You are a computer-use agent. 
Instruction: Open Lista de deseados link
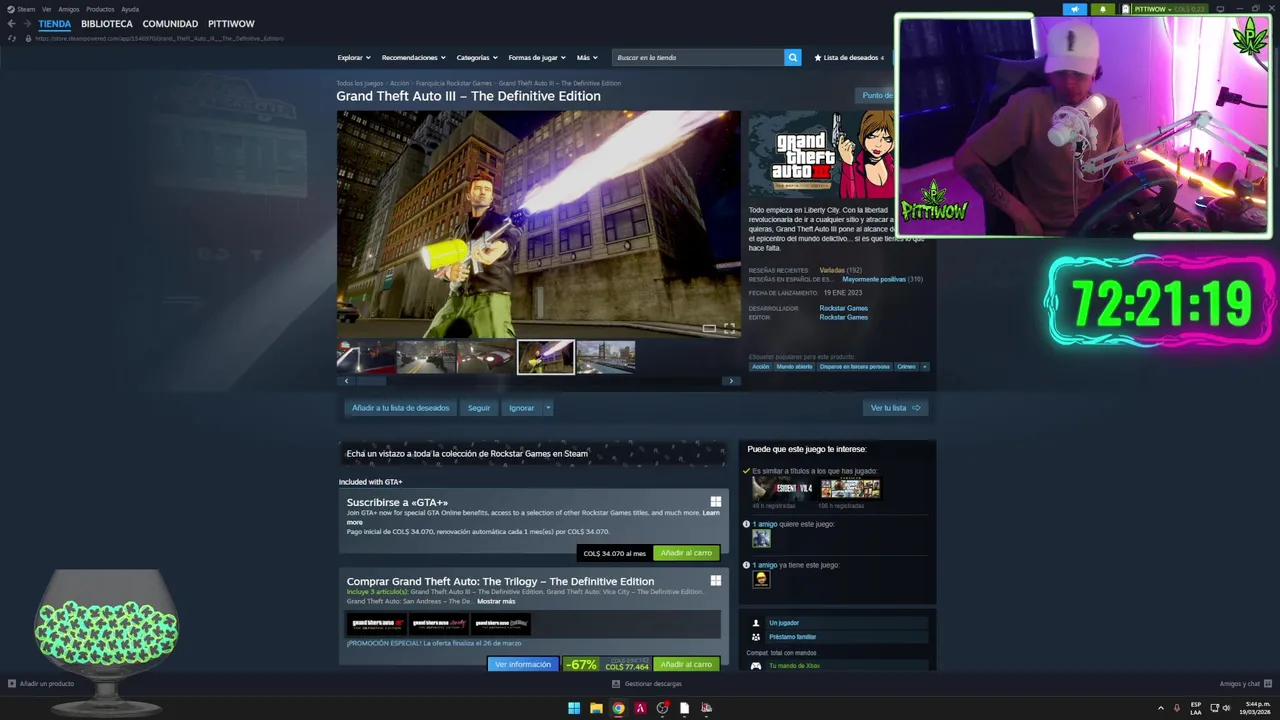[x=849, y=57]
